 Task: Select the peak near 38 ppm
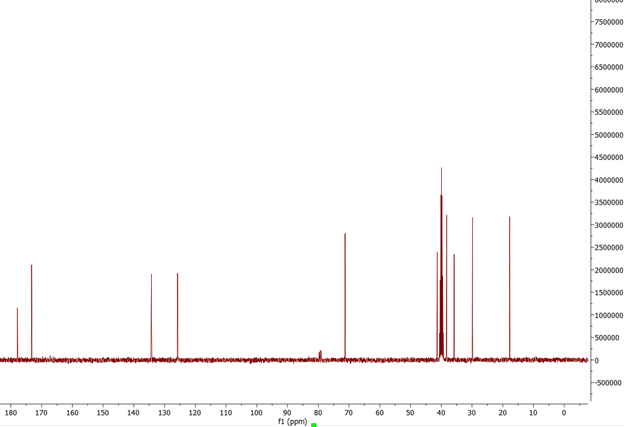click(447, 287)
